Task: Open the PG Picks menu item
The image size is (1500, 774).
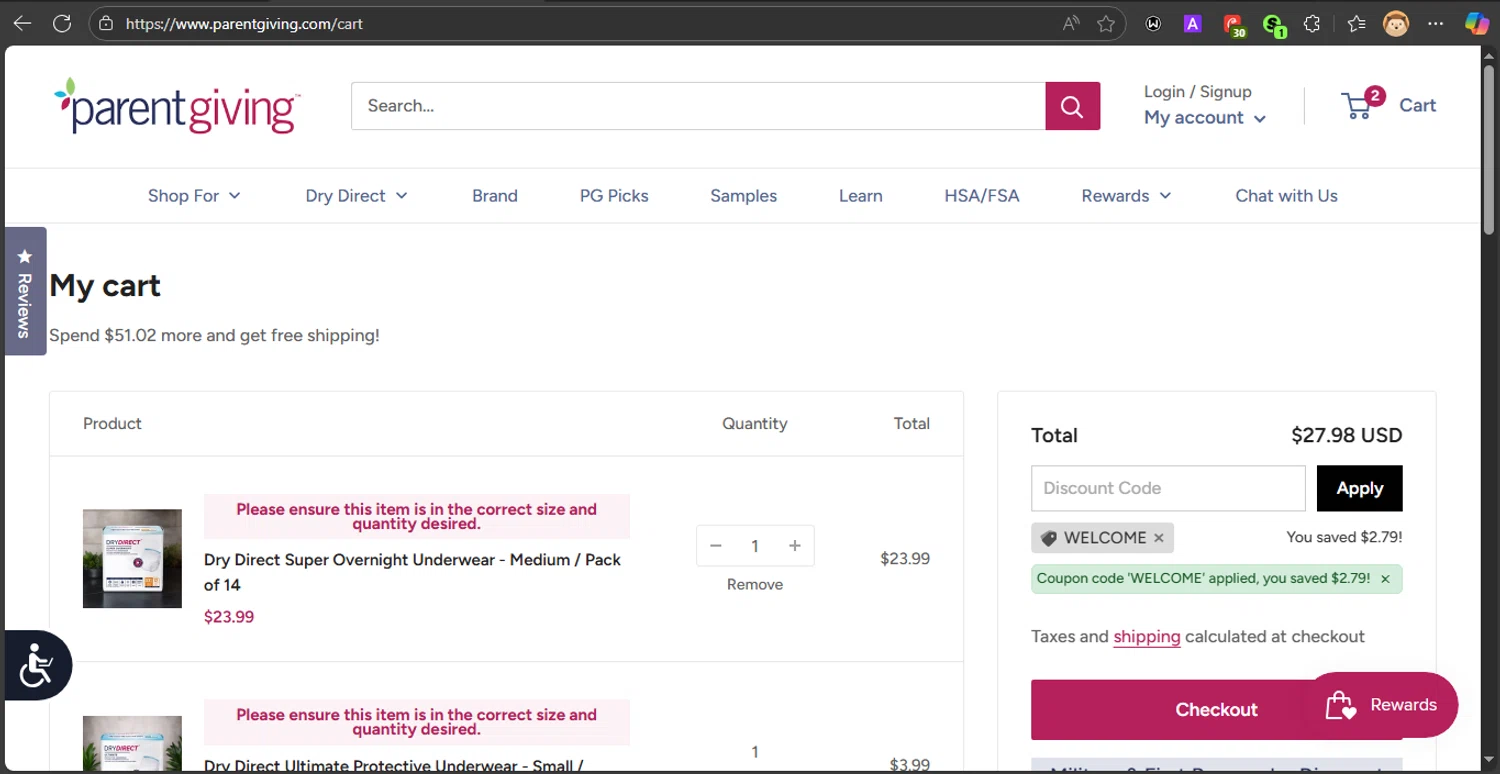Action: coord(614,196)
